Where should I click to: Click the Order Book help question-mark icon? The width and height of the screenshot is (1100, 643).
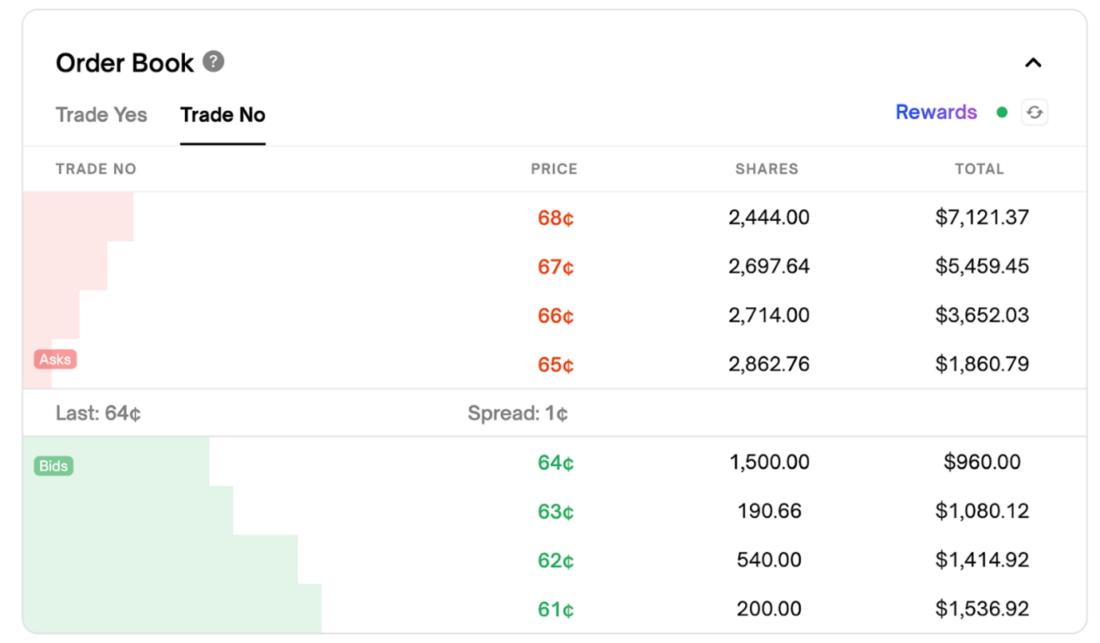point(213,62)
